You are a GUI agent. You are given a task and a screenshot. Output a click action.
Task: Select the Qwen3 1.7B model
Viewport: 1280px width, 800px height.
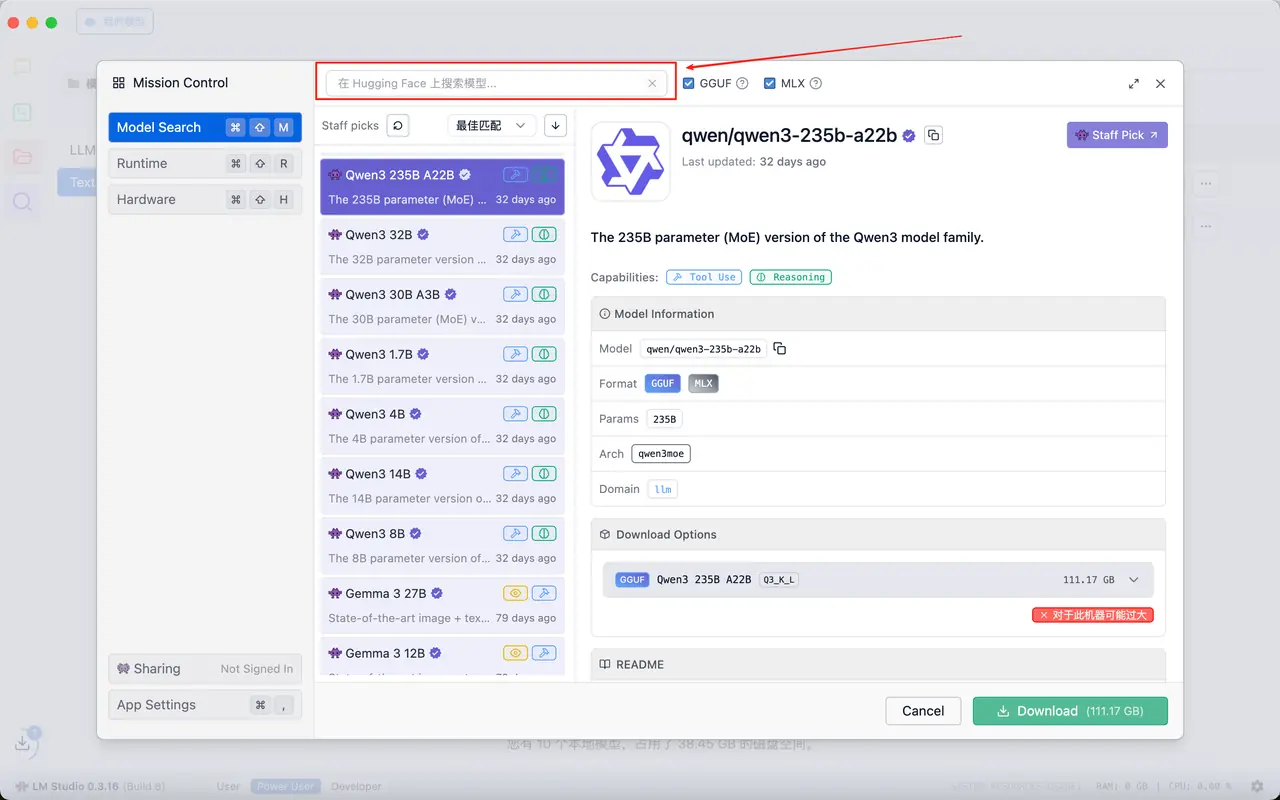(x=442, y=367)
